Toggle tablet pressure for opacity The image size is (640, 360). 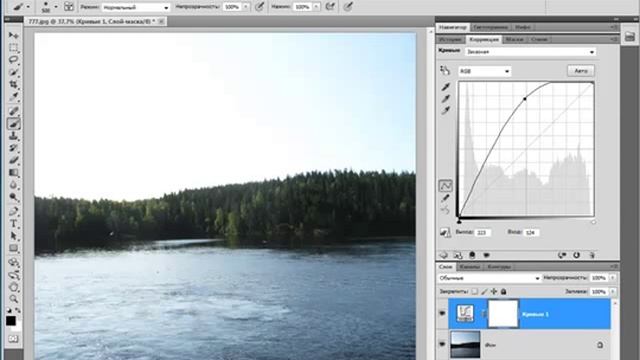[x=259, y=7]
